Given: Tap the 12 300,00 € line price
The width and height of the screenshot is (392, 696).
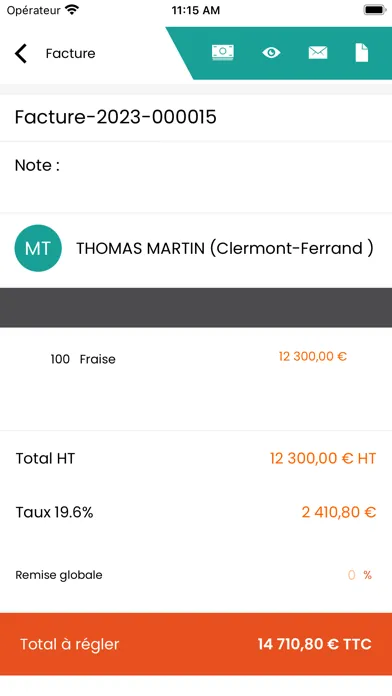Looking at the screenshot, I should coord(313,356).
